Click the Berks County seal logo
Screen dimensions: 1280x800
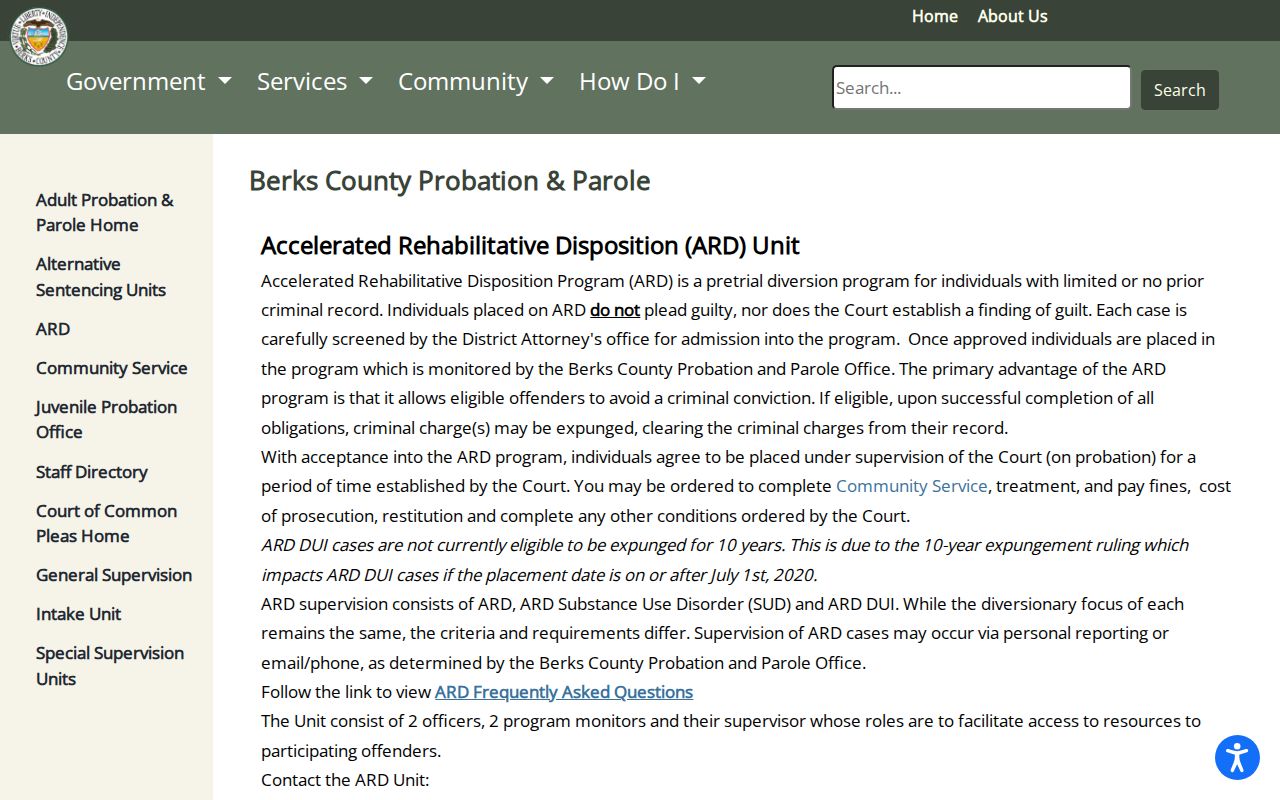(x=39, y=37)
